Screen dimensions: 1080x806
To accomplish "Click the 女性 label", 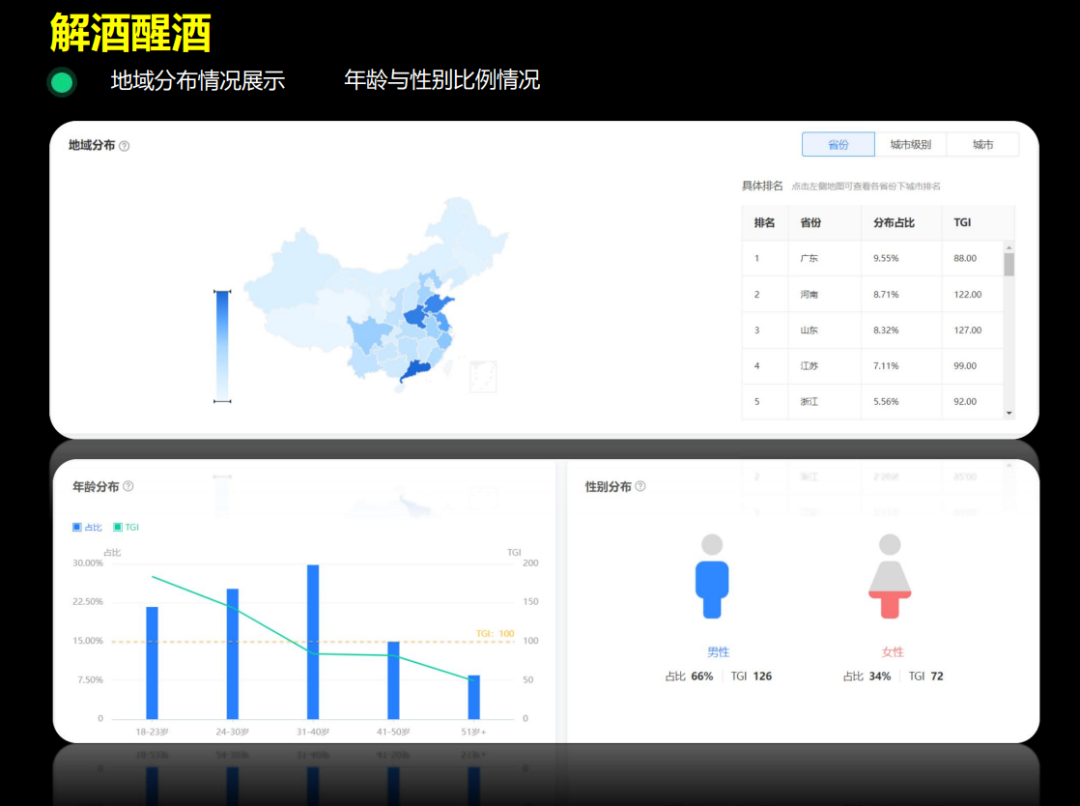I will pos(893,652).
